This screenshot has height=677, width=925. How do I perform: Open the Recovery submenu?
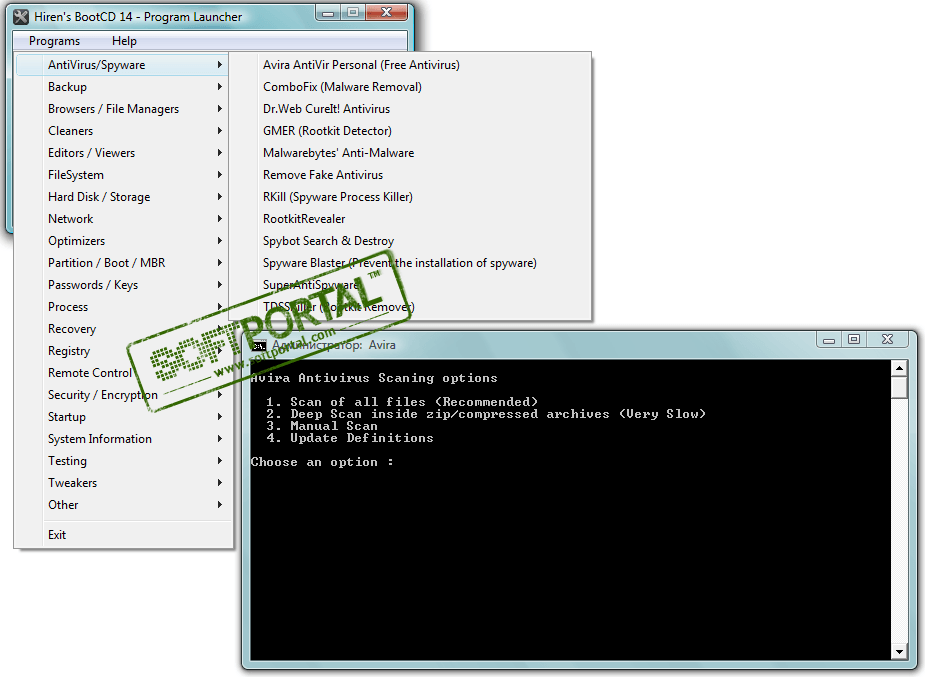point(123,329)
